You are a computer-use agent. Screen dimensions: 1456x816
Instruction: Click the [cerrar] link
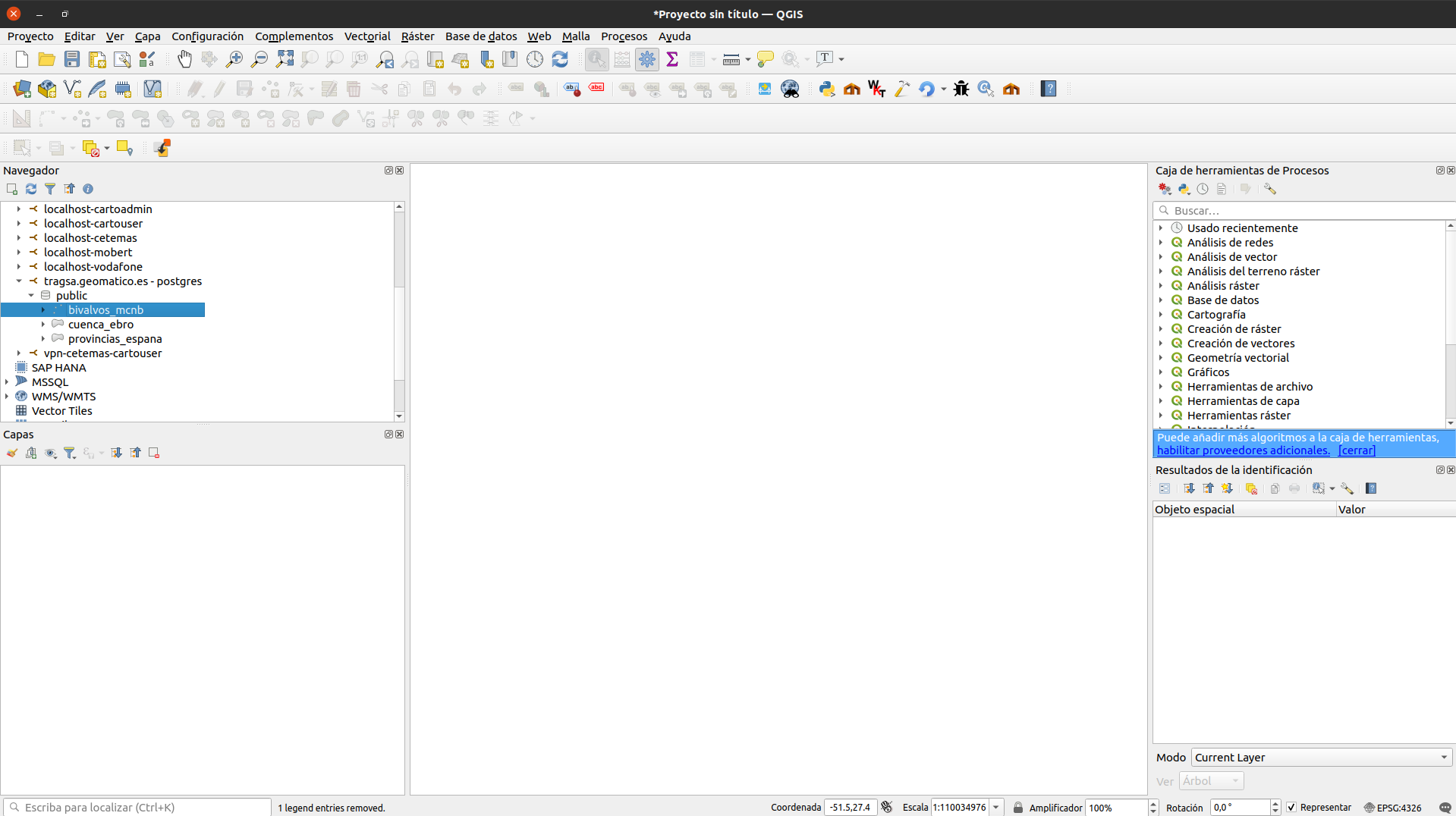pos(1357,450)
